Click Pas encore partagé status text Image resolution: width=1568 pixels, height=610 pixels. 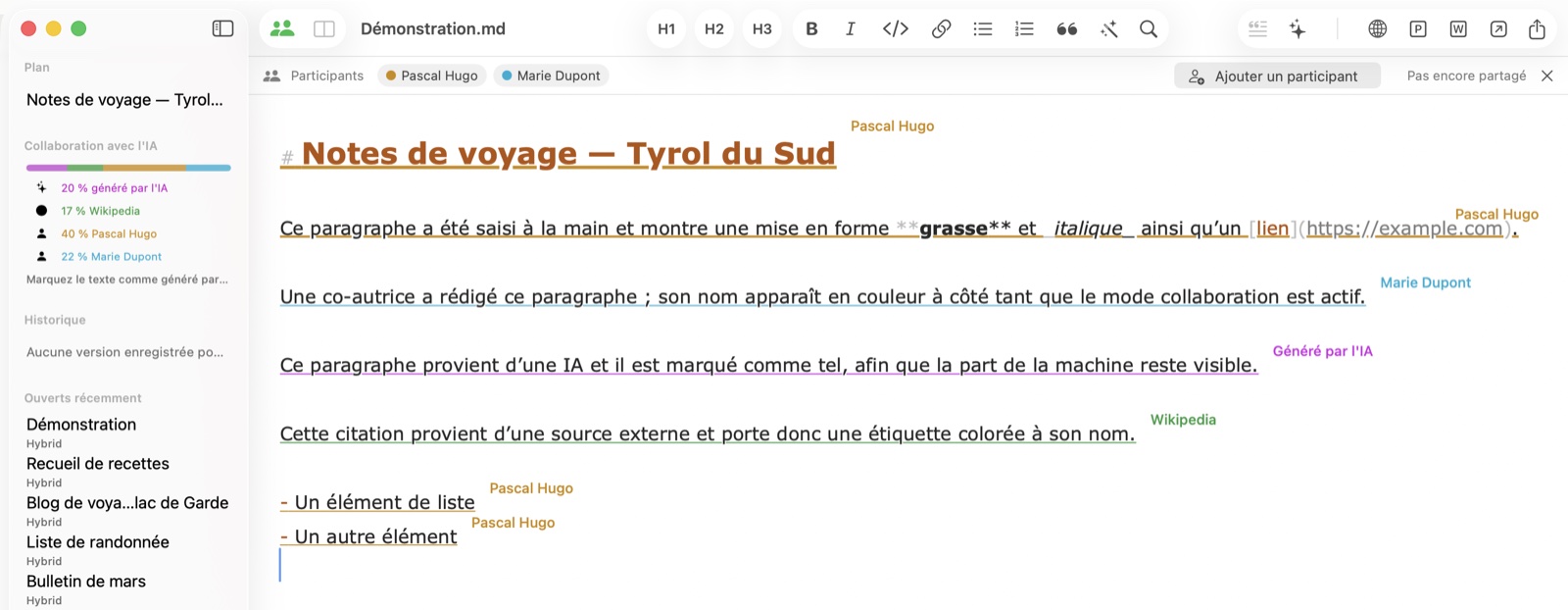tap(1466, 76)
